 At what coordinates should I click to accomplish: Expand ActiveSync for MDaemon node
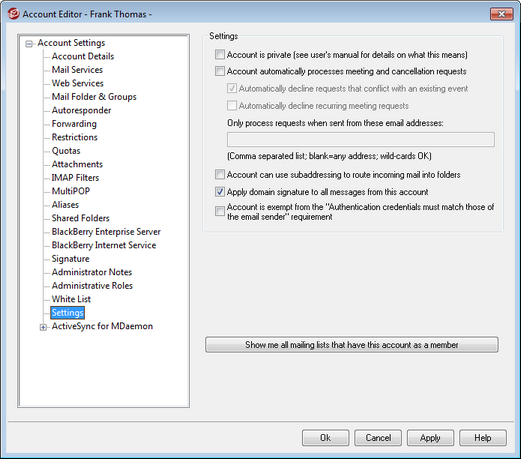click(x=43, y=327)
